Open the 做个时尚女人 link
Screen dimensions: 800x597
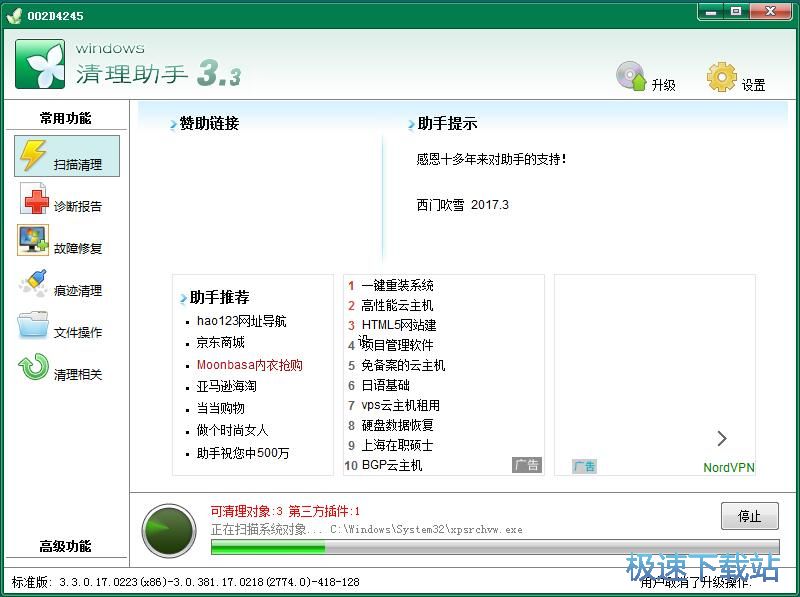click(x=232, y=430)
